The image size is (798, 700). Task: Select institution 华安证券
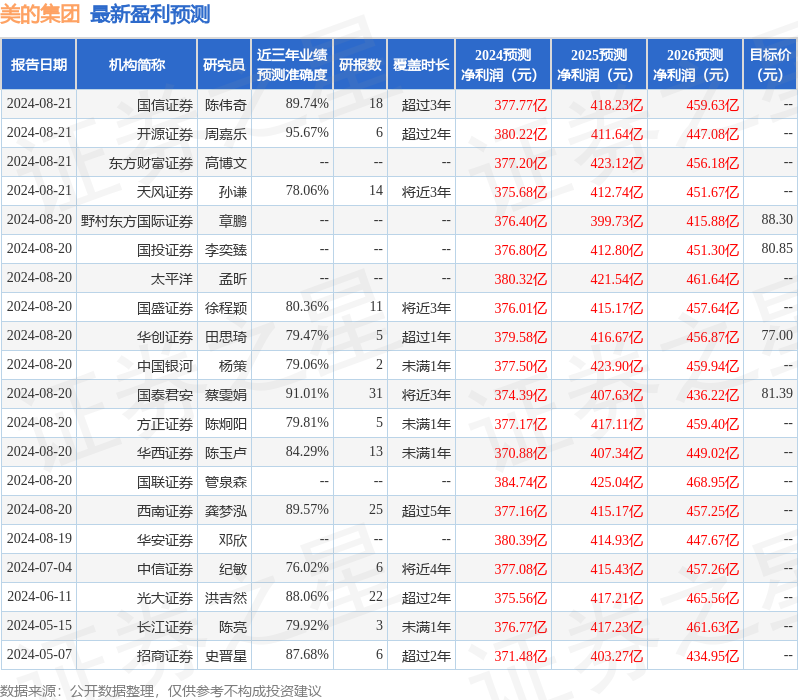[165, 540]
